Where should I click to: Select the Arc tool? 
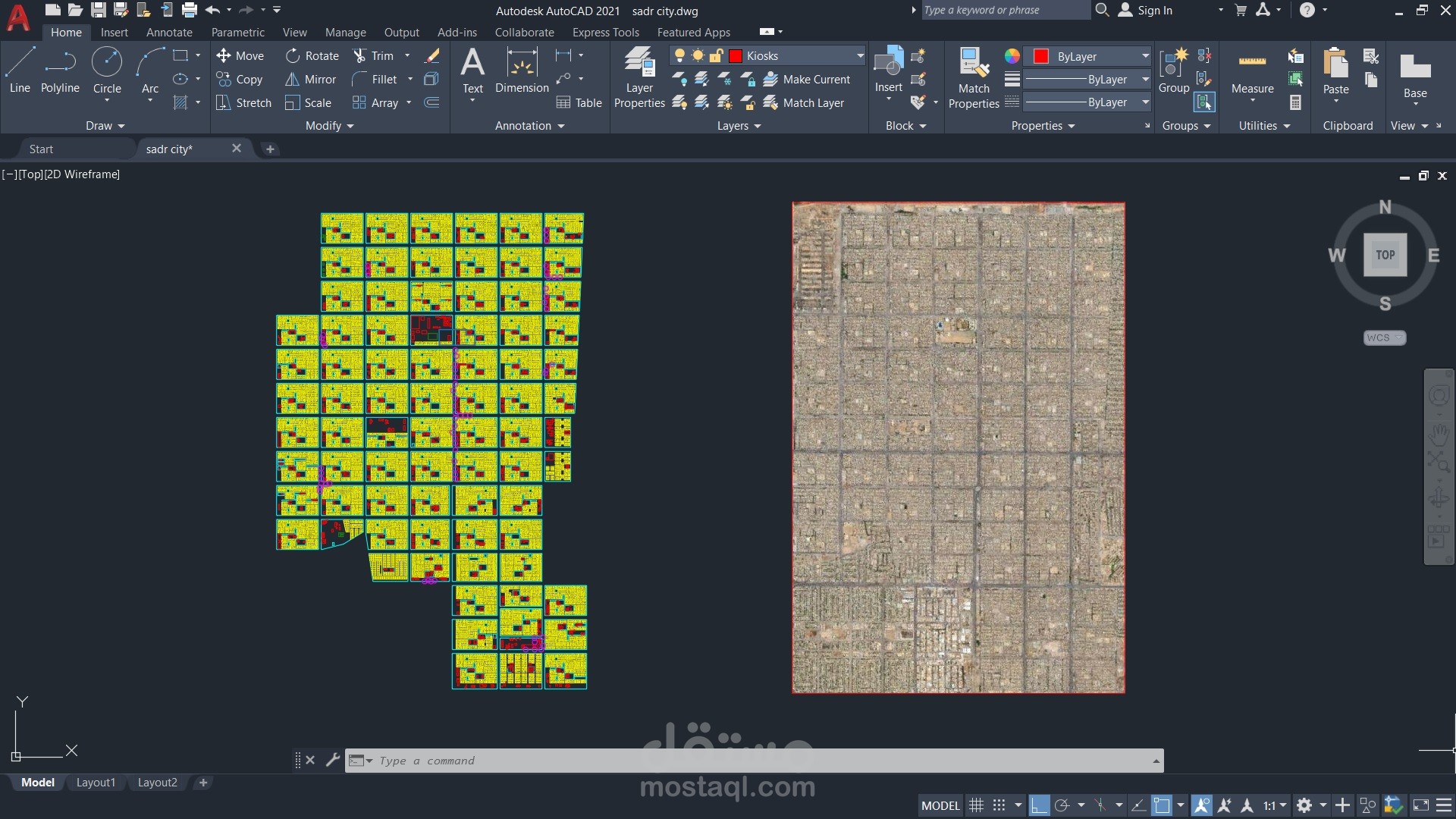pyautogui.click(x=150, y=71)
